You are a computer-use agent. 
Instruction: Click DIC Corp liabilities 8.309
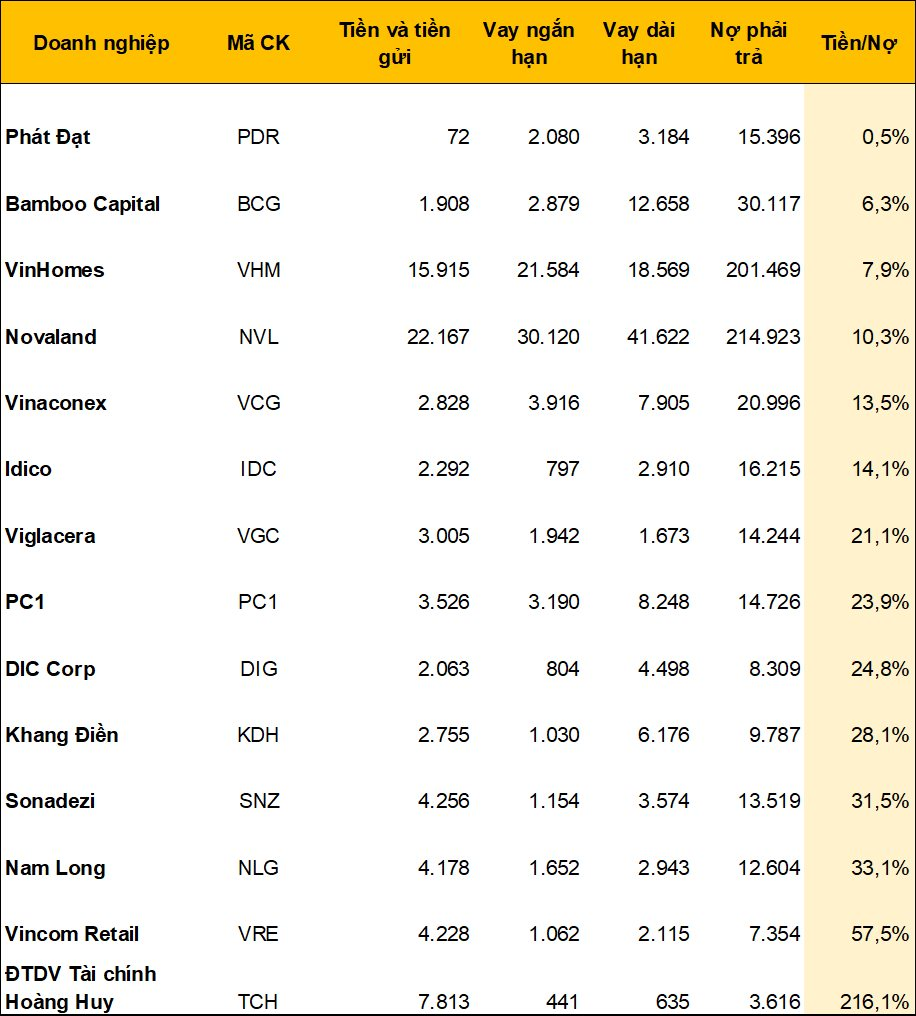click(x=775, y=669)
